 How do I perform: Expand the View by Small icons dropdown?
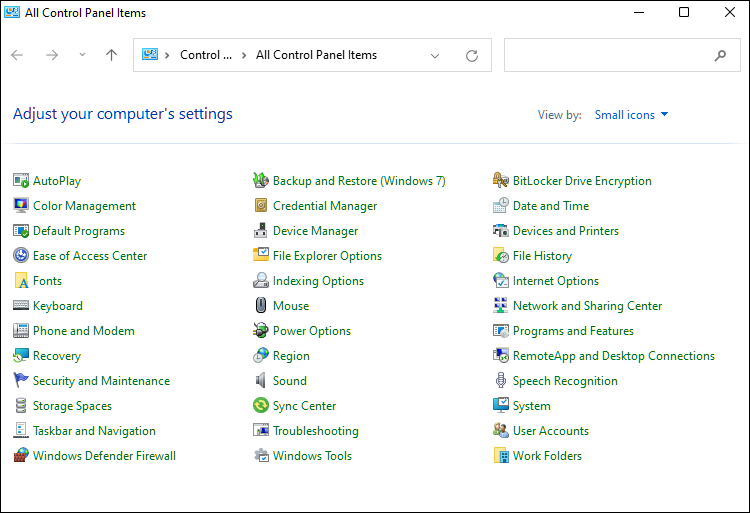pyautogui.click(x=631, y=115)
